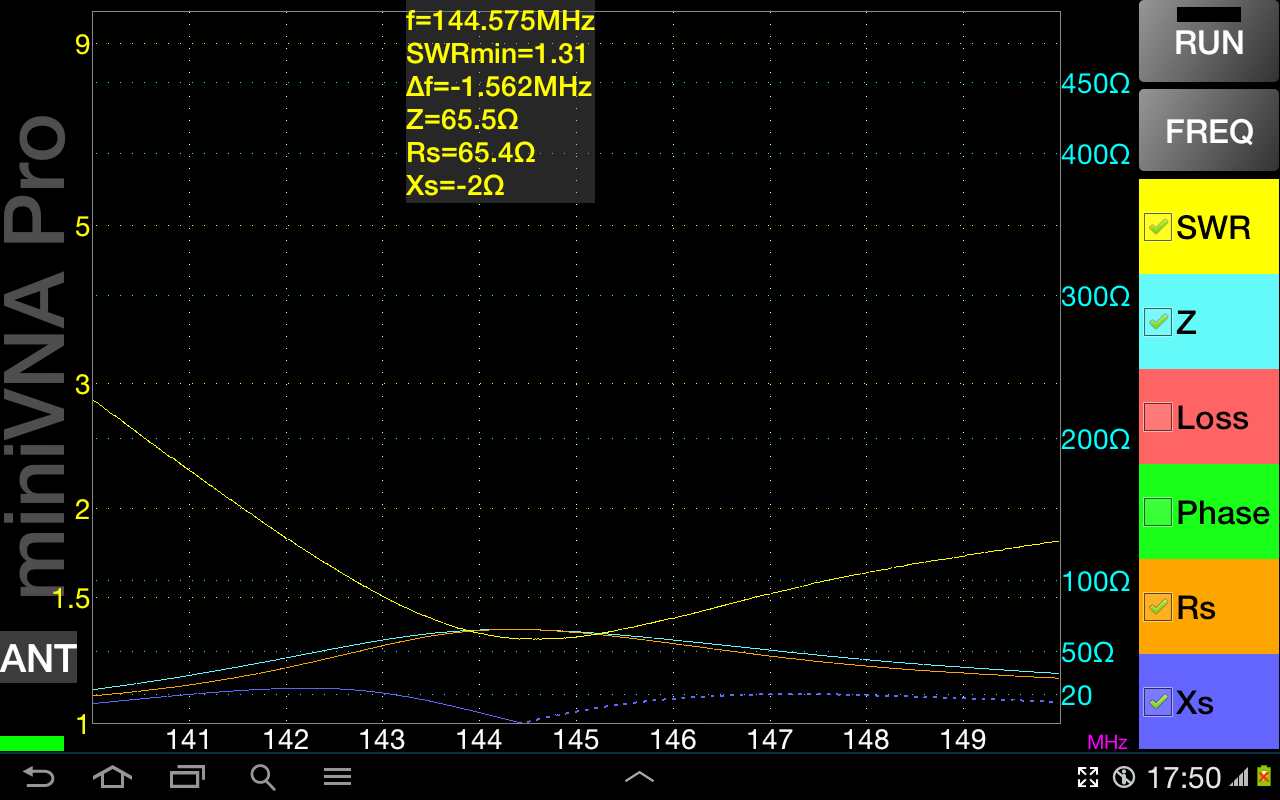
Task: Tap the MHz unit label
Action: point(1107,742)
